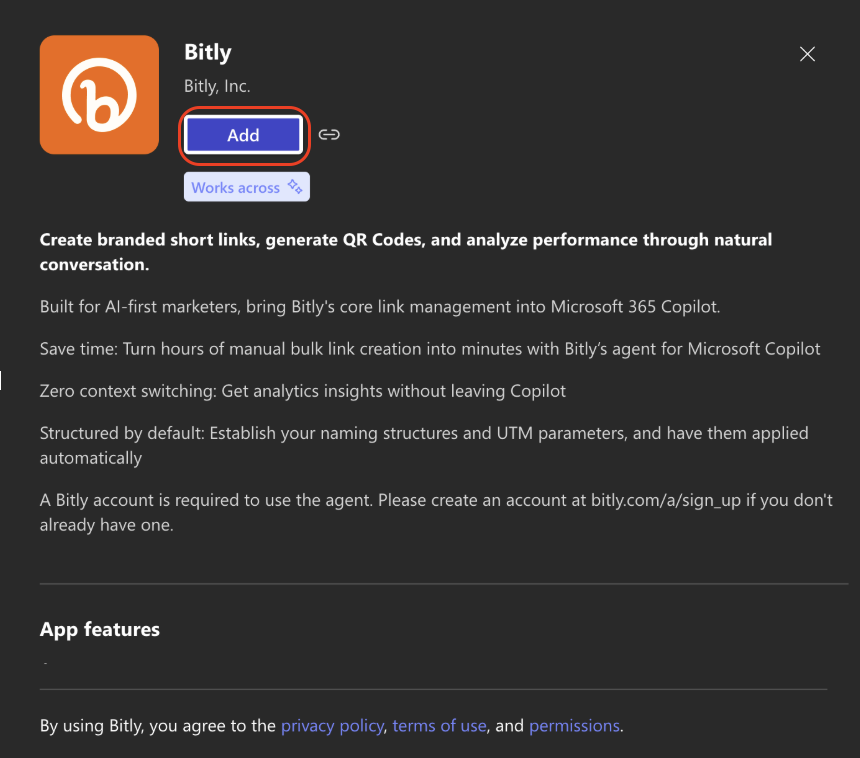Open the permissions link

pos(574,726)
